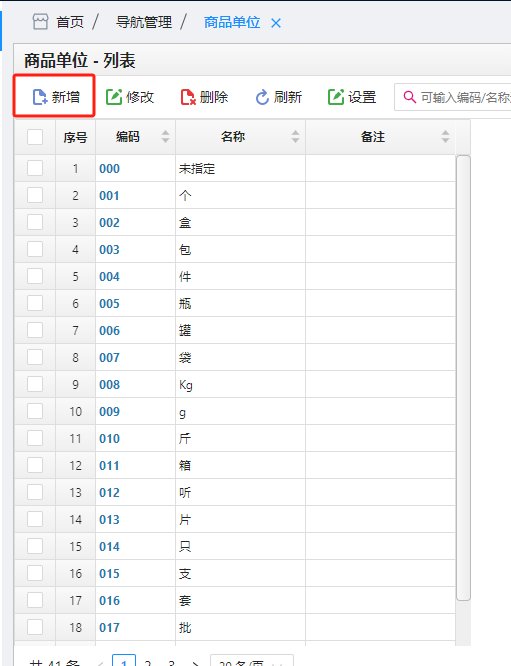
Task: Close the 商品单位 tab
Action: (x=276, y=23)
